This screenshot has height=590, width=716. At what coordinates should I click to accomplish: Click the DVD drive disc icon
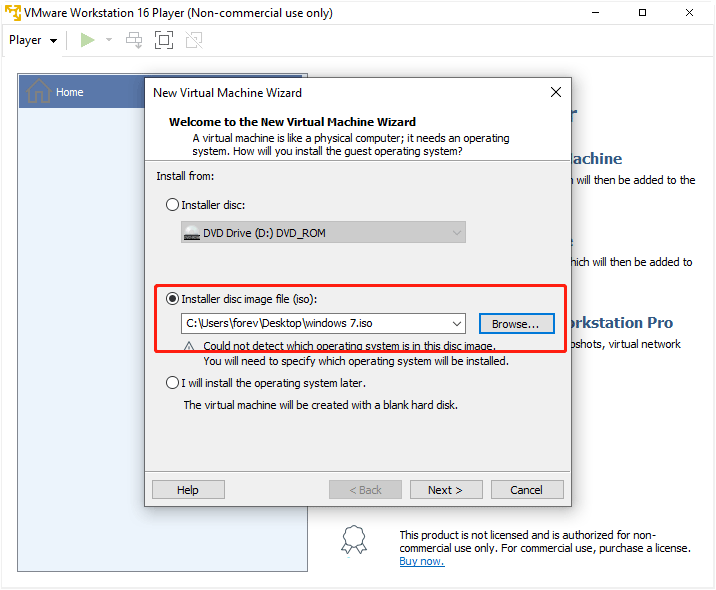click(192, 233)
